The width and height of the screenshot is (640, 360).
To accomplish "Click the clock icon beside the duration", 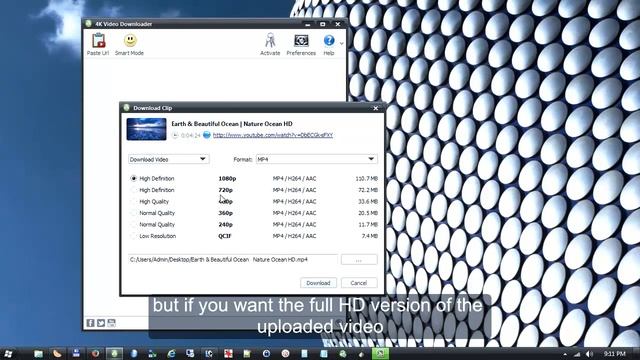I will pos(175,135).
